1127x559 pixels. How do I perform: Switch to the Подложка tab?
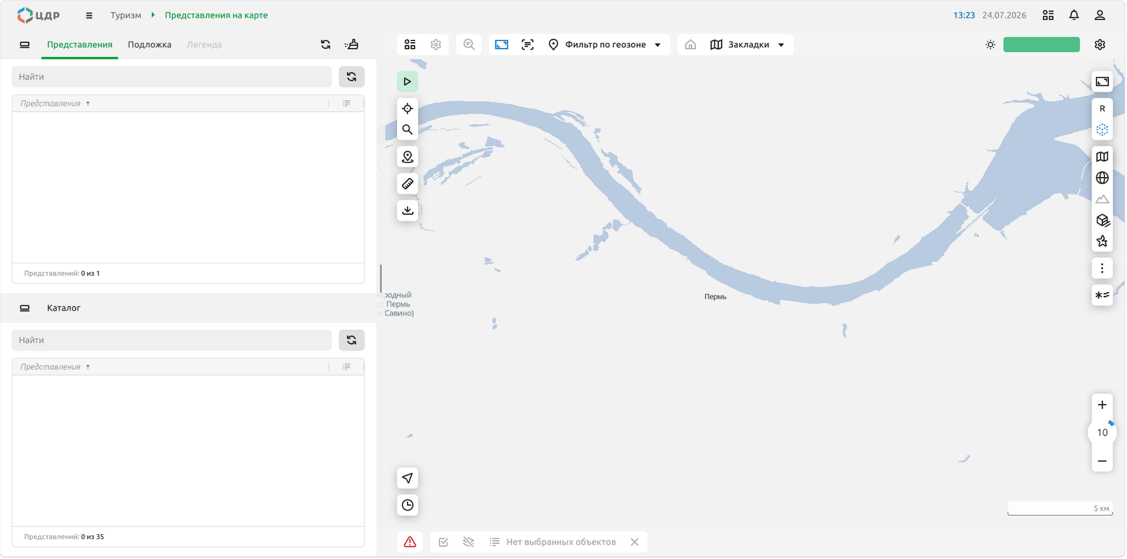point(150,45)
